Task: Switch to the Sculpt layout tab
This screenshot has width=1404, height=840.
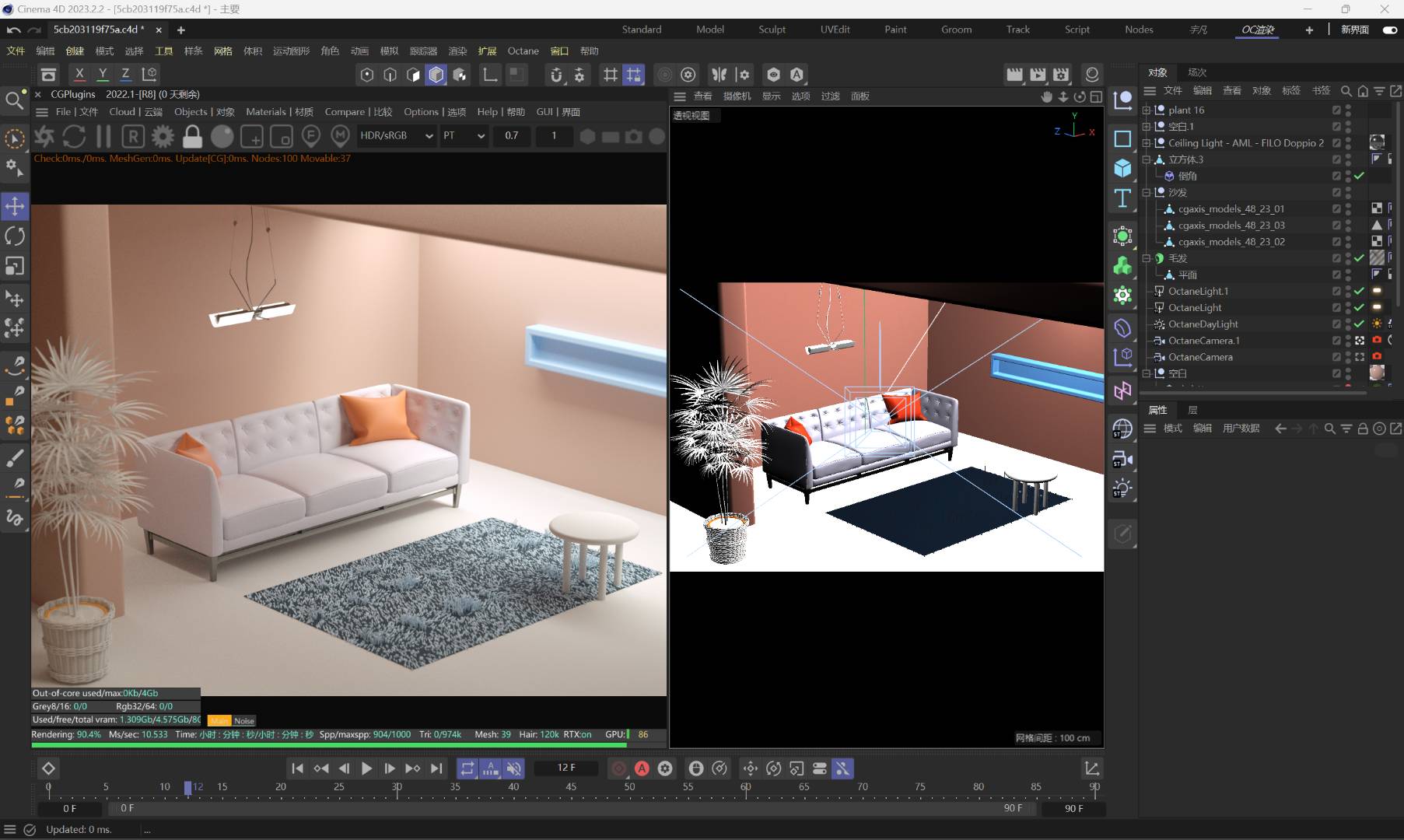Action: [772, 30]
